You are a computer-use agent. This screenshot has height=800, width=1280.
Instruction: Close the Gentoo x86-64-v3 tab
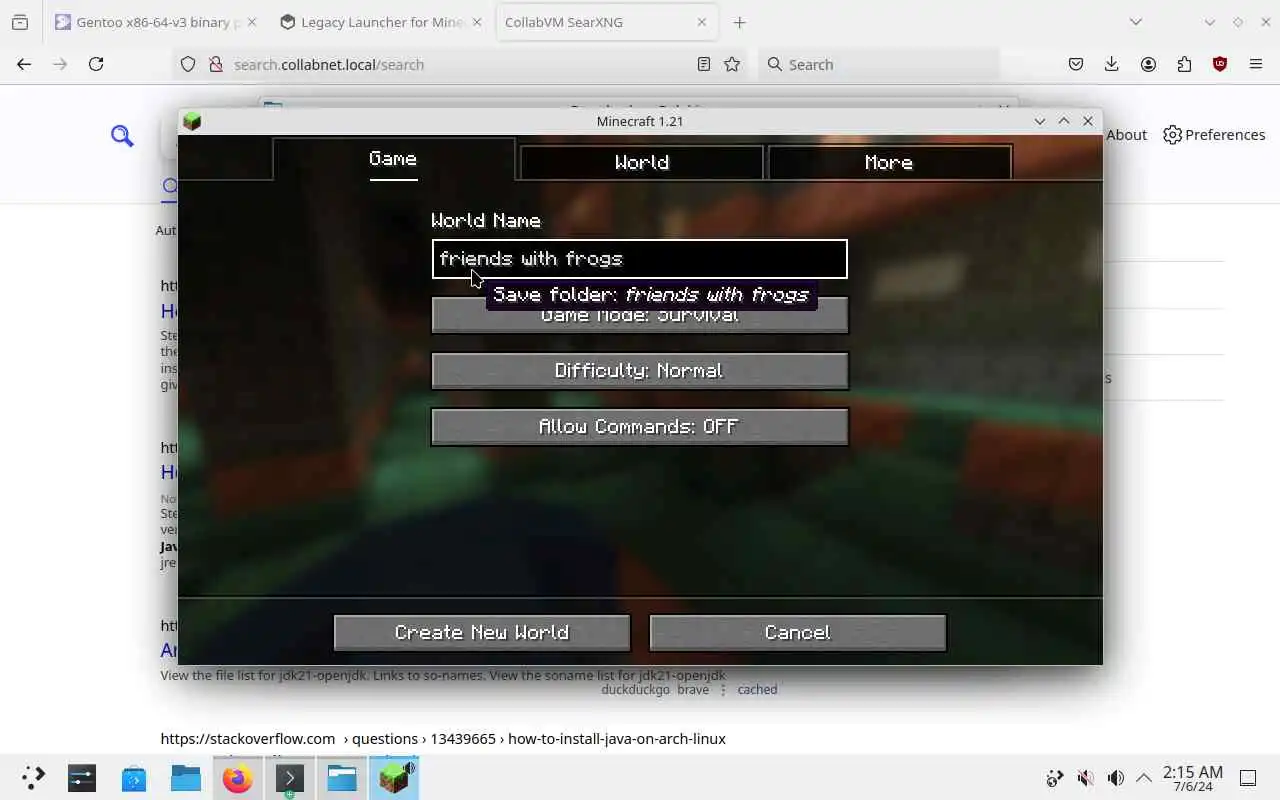[251, 22]
